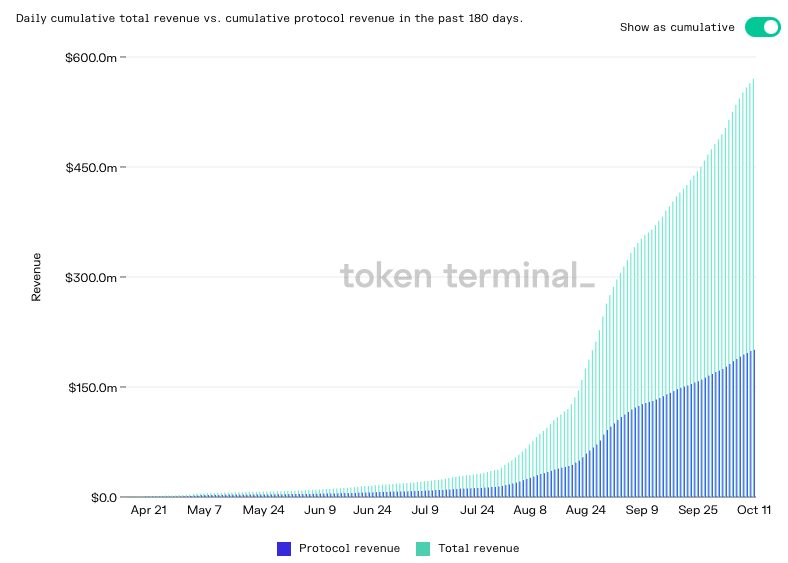
Task: Click the blue Protocol revenue legend swatch
Action: [284, 548]
